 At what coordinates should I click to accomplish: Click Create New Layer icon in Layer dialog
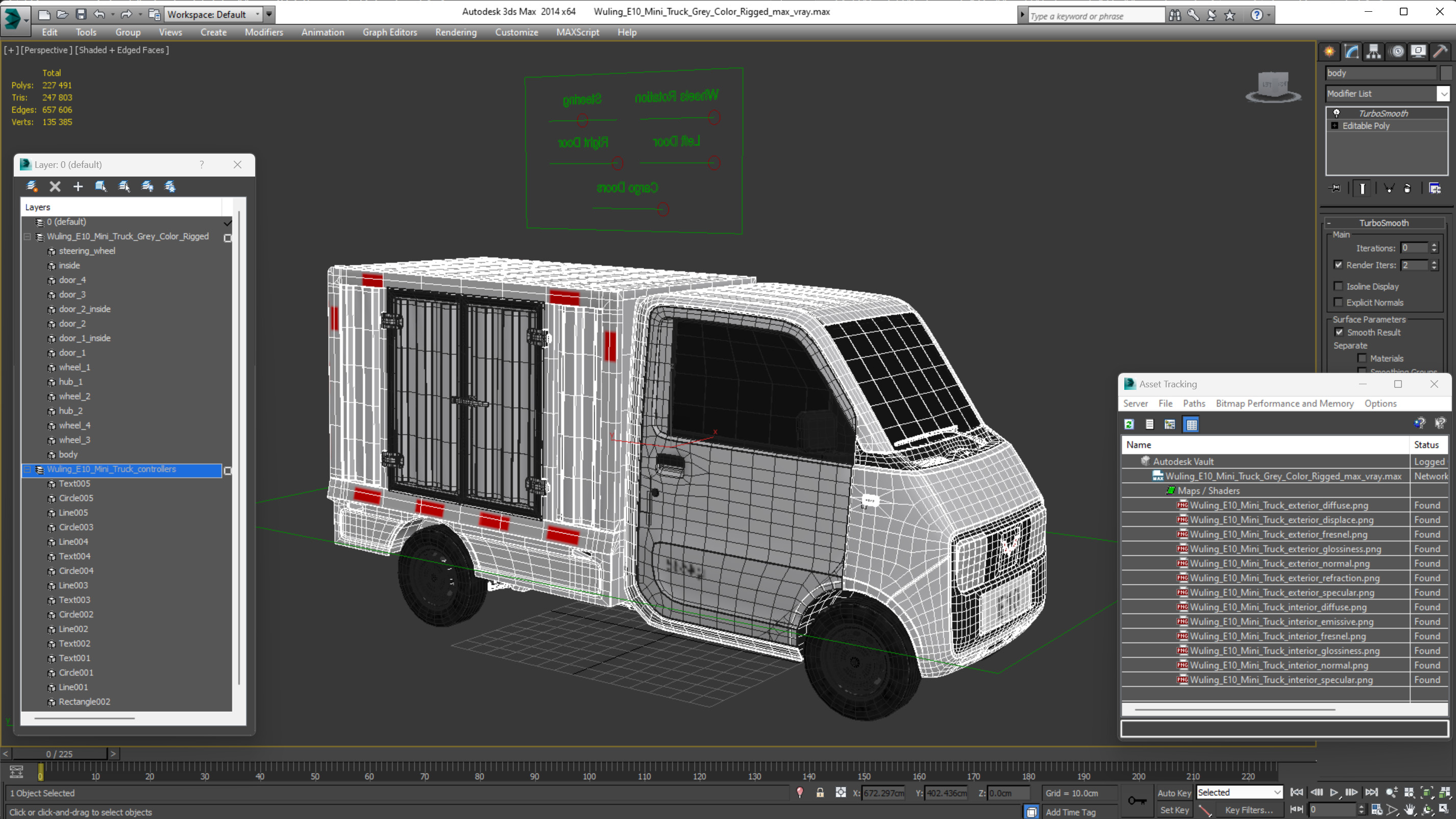click(x=32, y=187)
